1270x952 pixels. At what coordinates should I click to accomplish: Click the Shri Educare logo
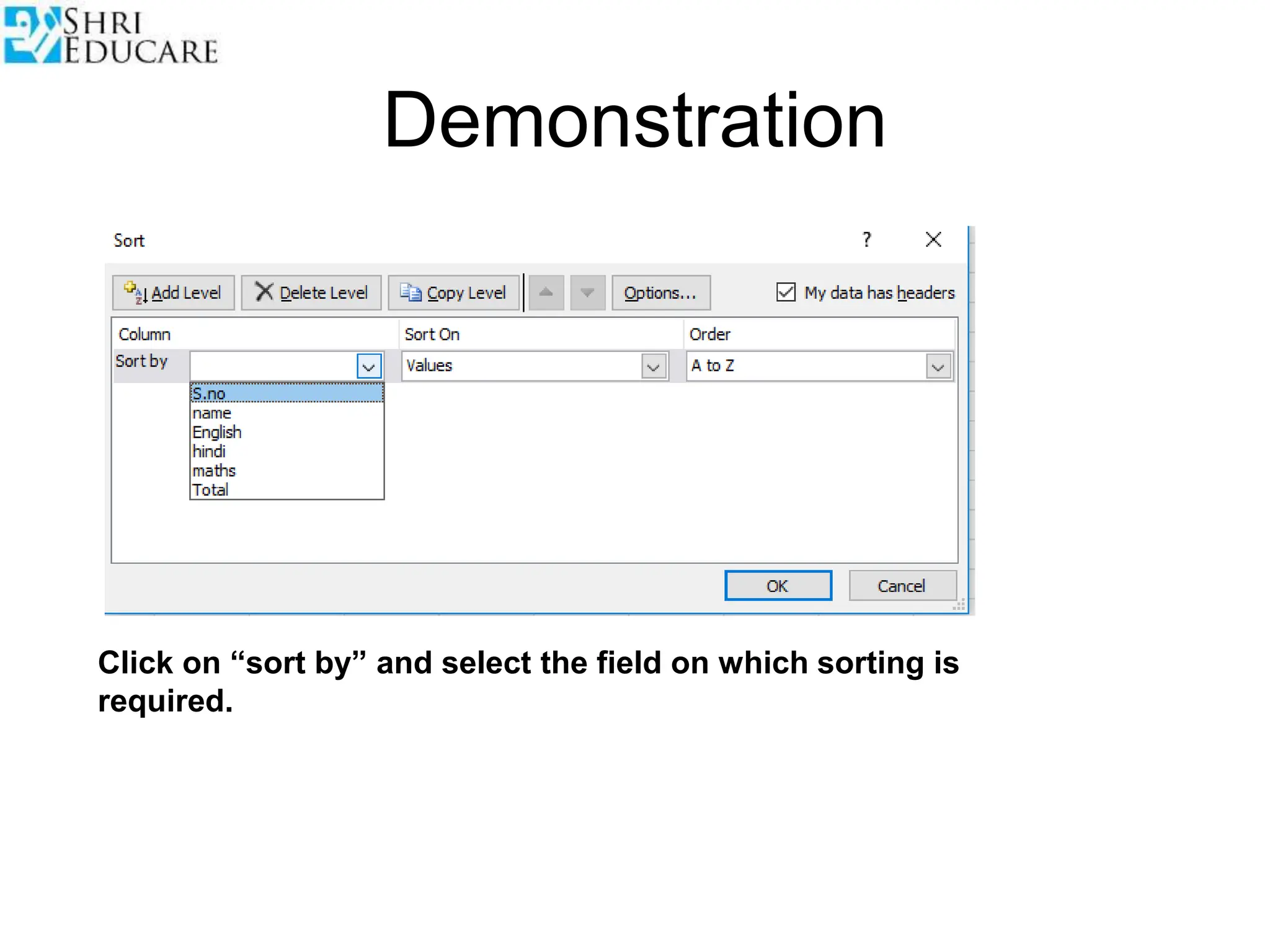click(111, 35)
